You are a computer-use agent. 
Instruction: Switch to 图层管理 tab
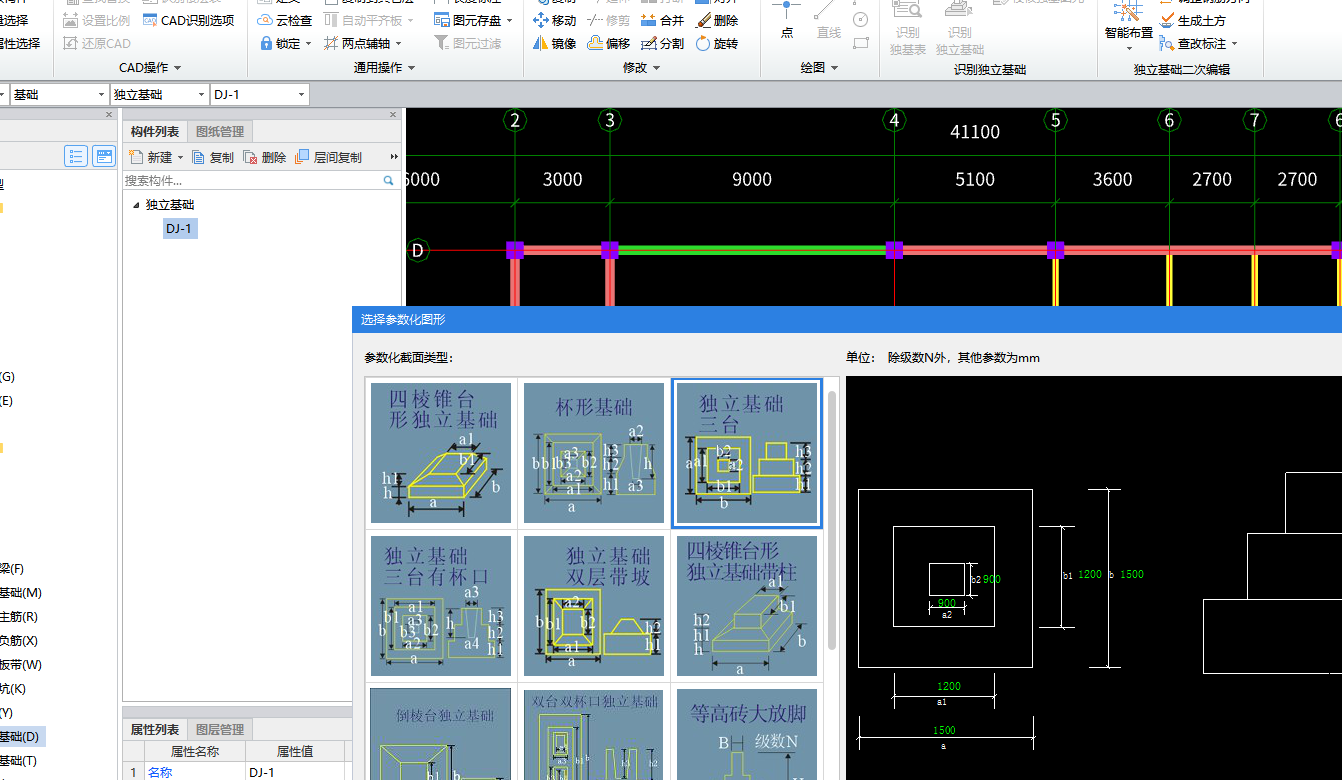click(x=219, y=729)
